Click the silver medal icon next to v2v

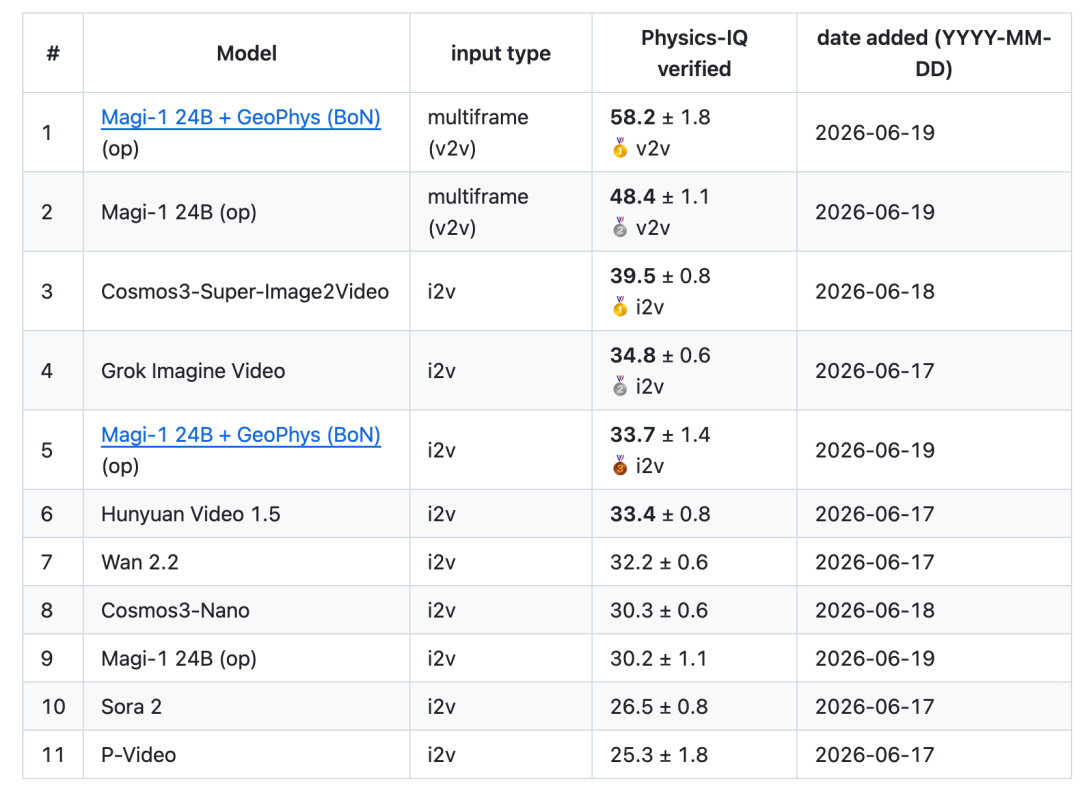620,227
